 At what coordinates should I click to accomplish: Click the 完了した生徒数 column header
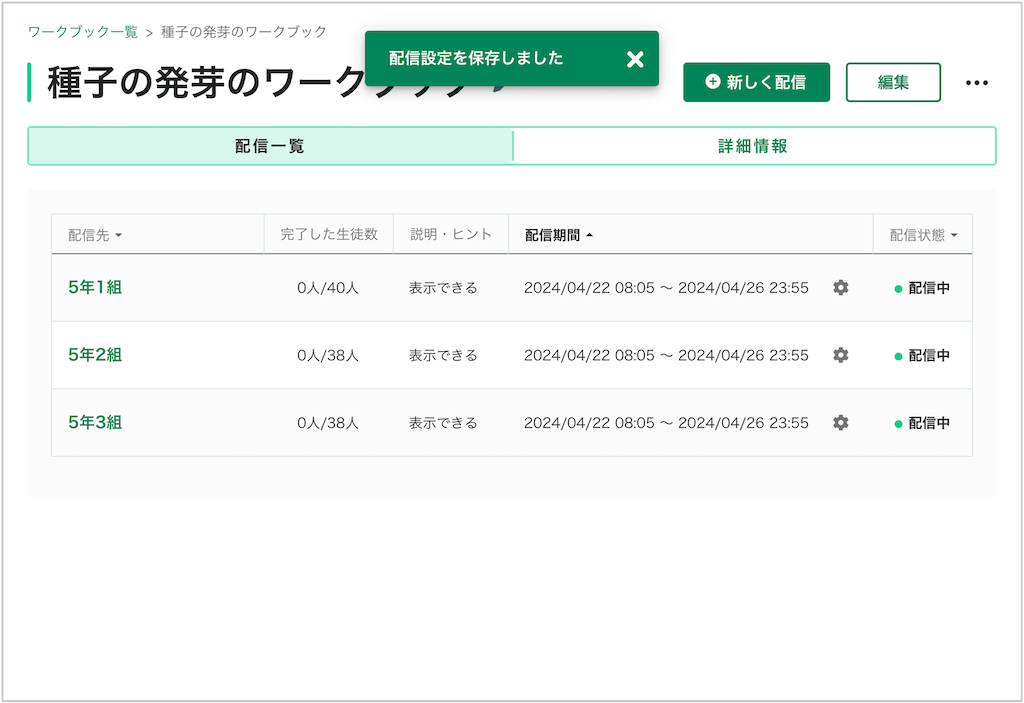329,235
